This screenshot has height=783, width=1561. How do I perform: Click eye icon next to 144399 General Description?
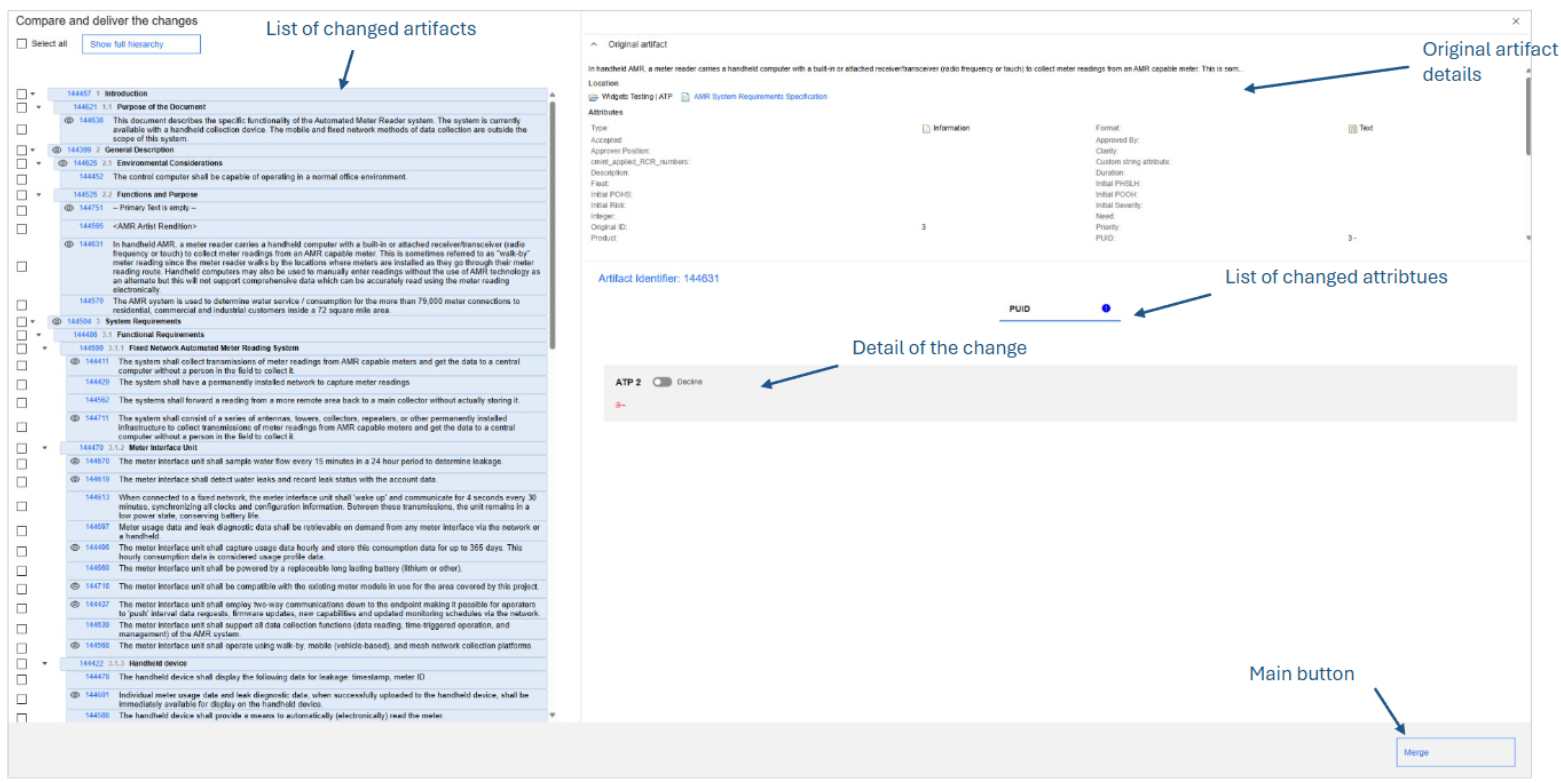(57, 149)
